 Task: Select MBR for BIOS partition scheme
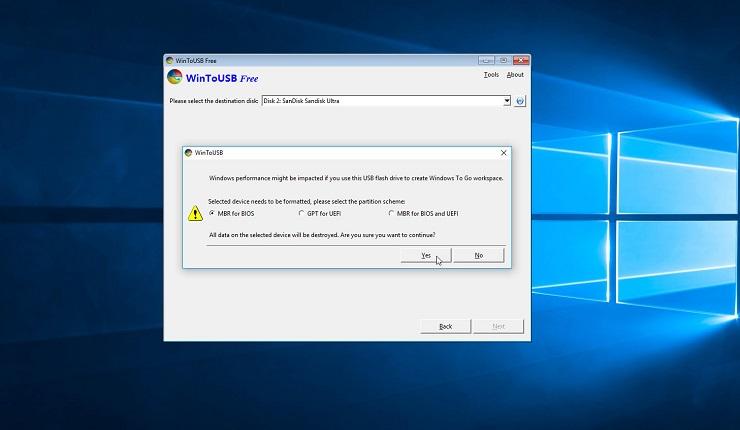[x=232, y=213]
